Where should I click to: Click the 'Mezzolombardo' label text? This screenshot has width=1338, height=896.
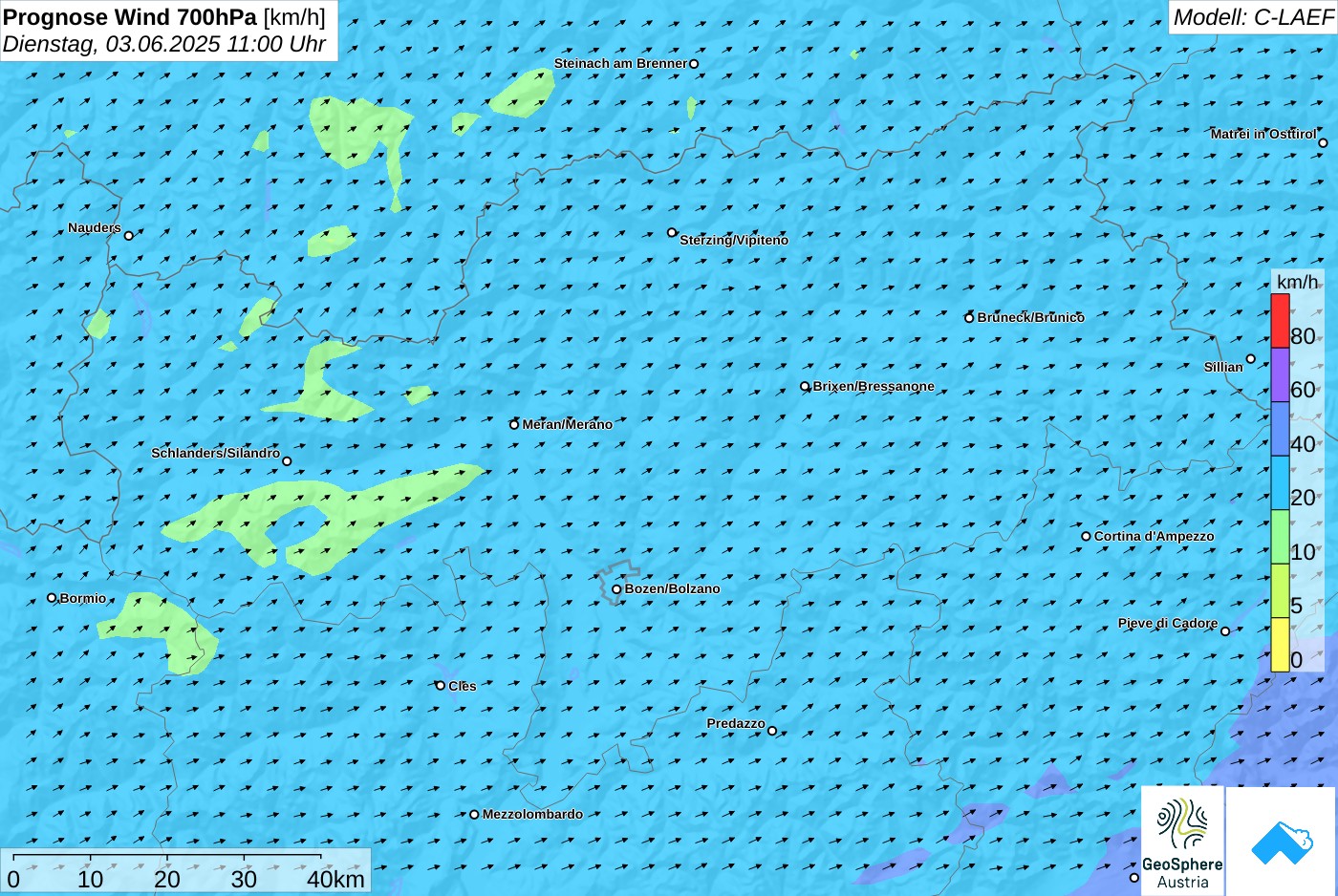532,815
